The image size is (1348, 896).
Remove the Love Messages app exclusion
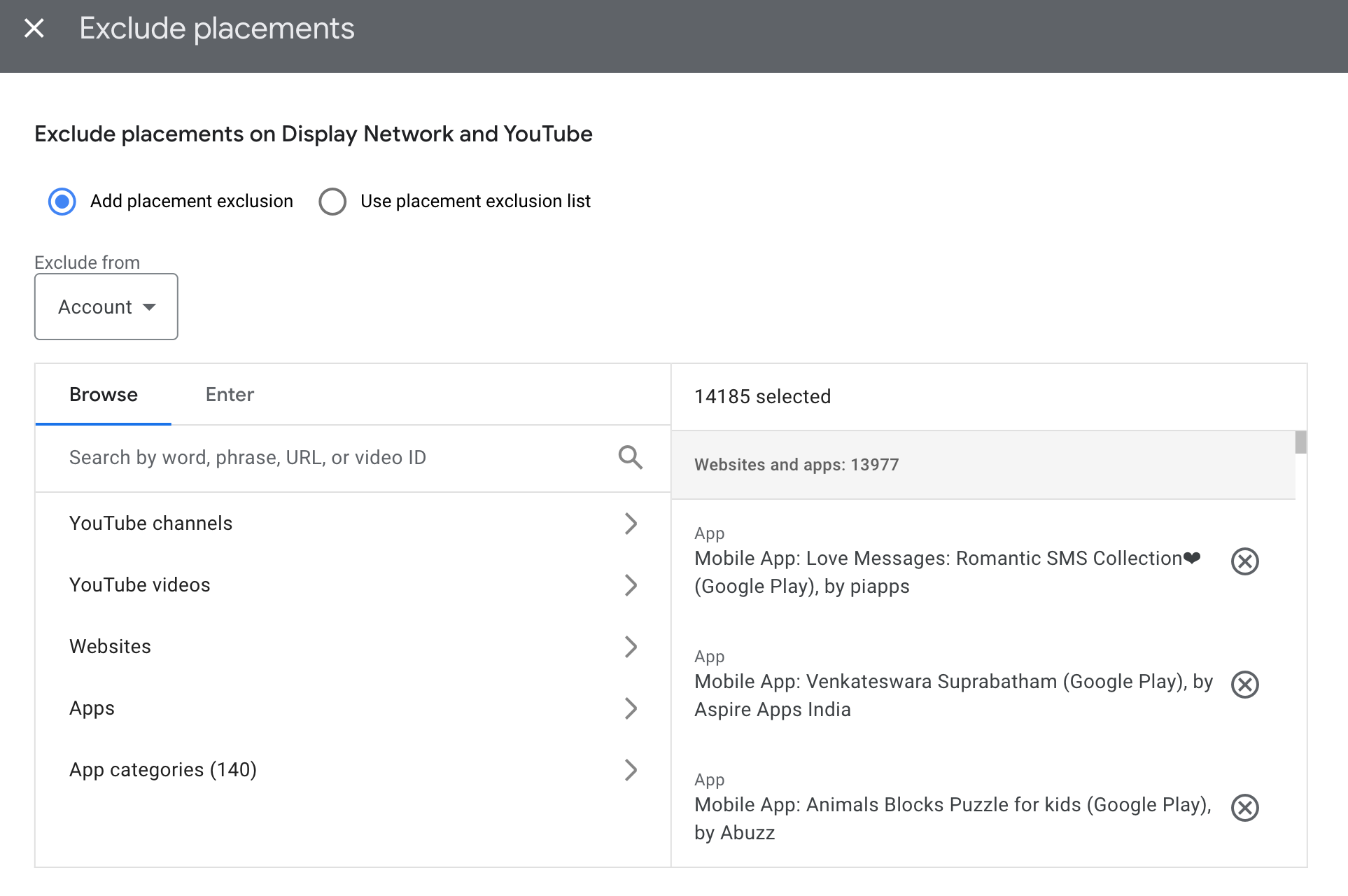[1245, 561]
